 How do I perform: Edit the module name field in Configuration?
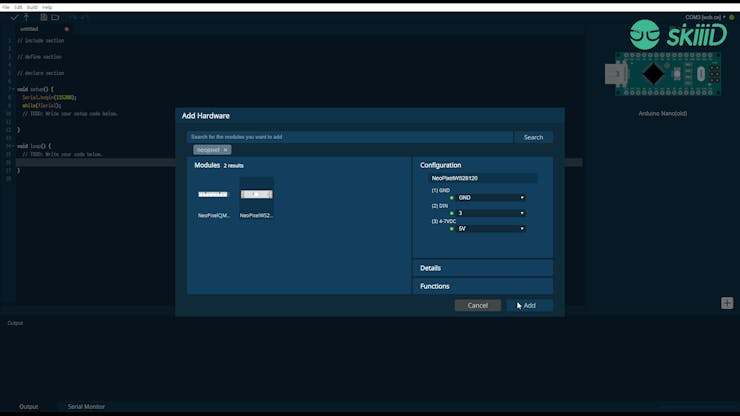(x=482, y=178)
